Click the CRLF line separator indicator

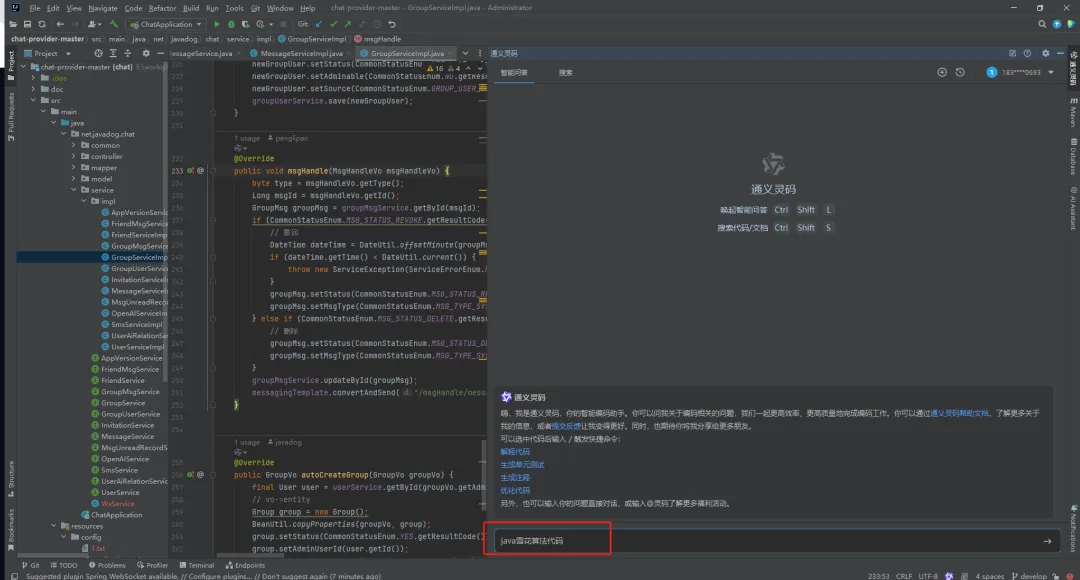[904, 576]
